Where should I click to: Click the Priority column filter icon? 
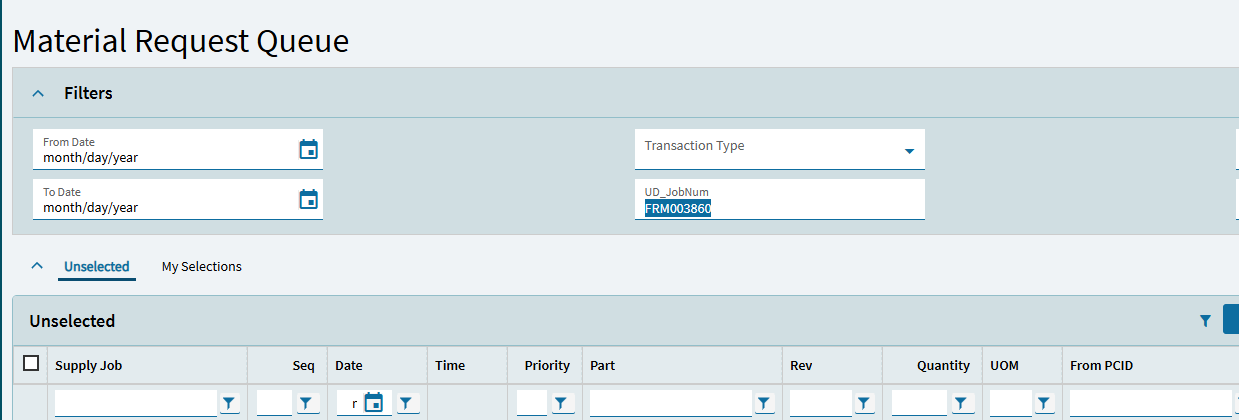click(x=561, y=403)
